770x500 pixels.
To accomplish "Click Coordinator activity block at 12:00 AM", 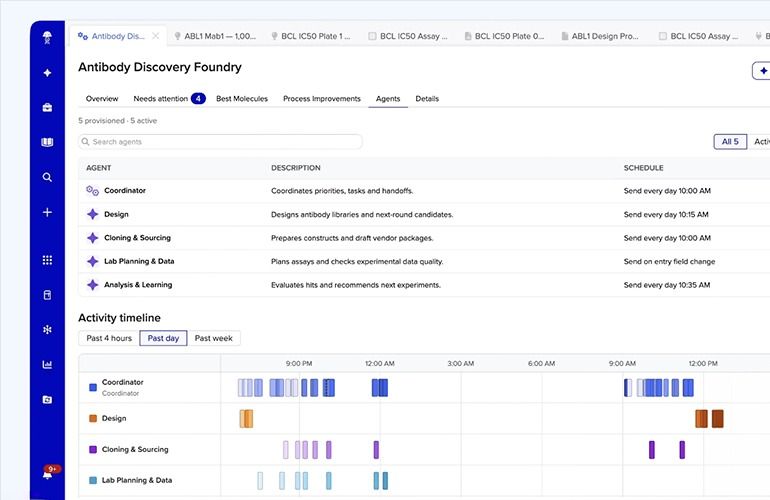I will pos(380,388).
